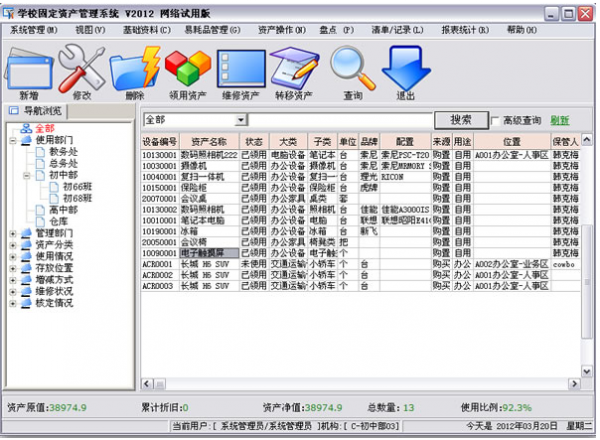Click the 存放位置 cloud folder icon

click(26, 268)
